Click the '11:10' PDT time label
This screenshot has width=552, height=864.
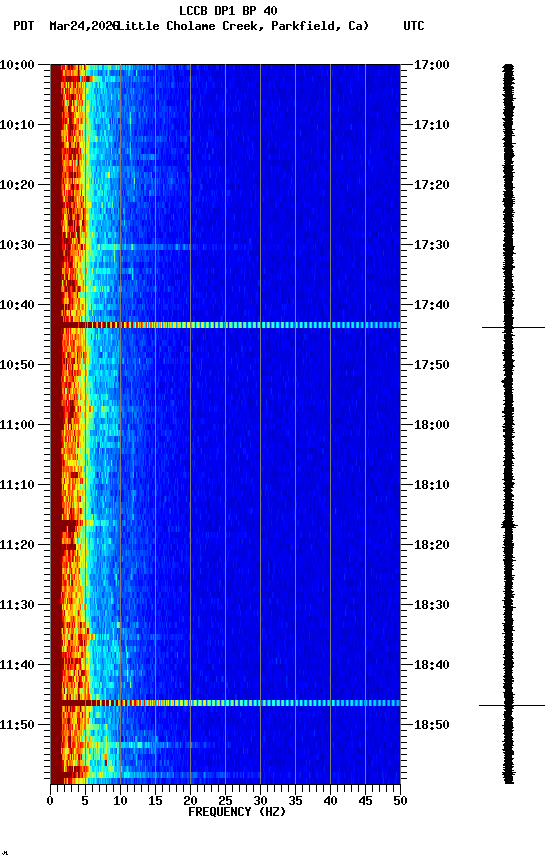point(17,485)
